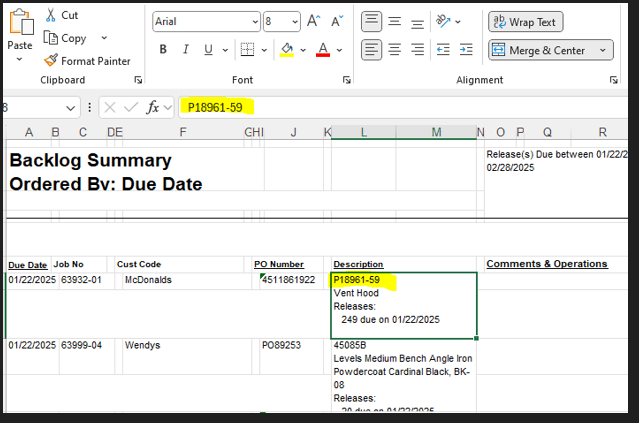
Task: Open the Paste options dropdown arrow
Action: pyautogui.click(x=19, y=59)
